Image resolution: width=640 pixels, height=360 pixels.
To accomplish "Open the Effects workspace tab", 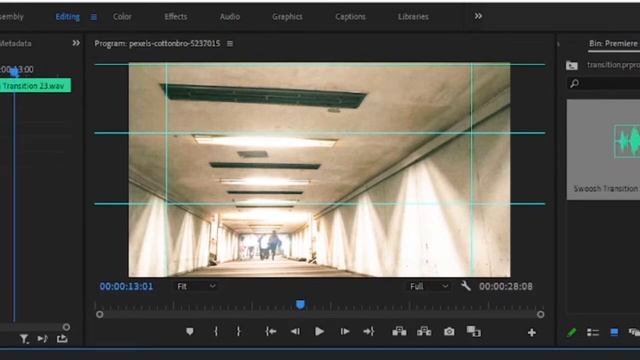I will click(x=176, y=17).
